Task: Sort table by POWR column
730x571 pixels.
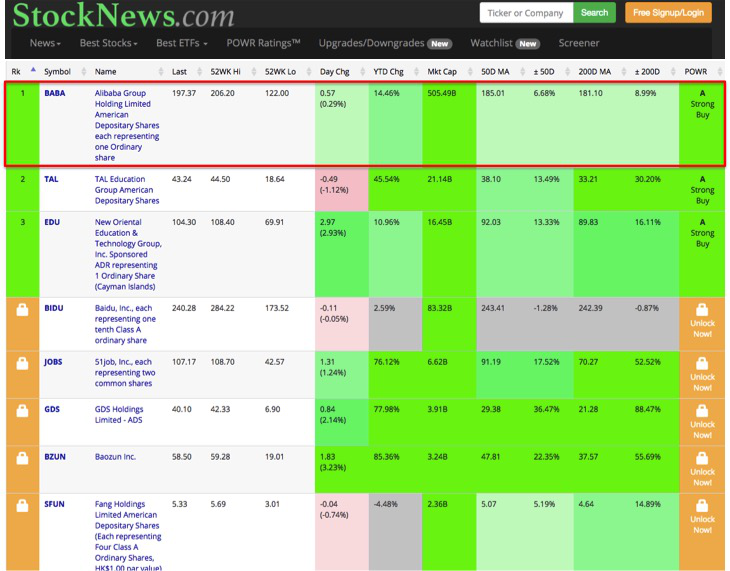Action: tap(702, 71)
